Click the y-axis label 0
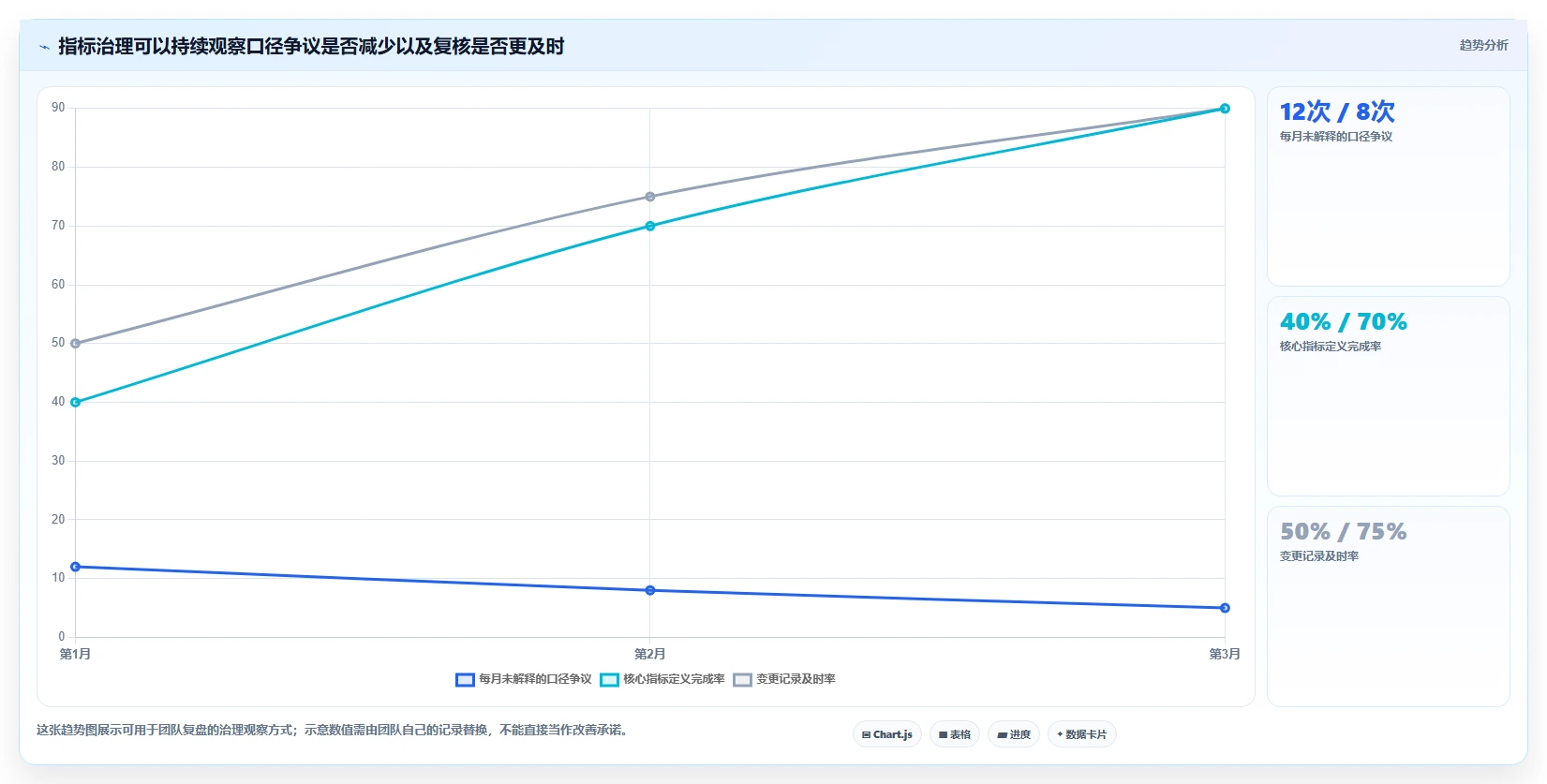This screenshot has width=1547, height=784. (62, 637)
